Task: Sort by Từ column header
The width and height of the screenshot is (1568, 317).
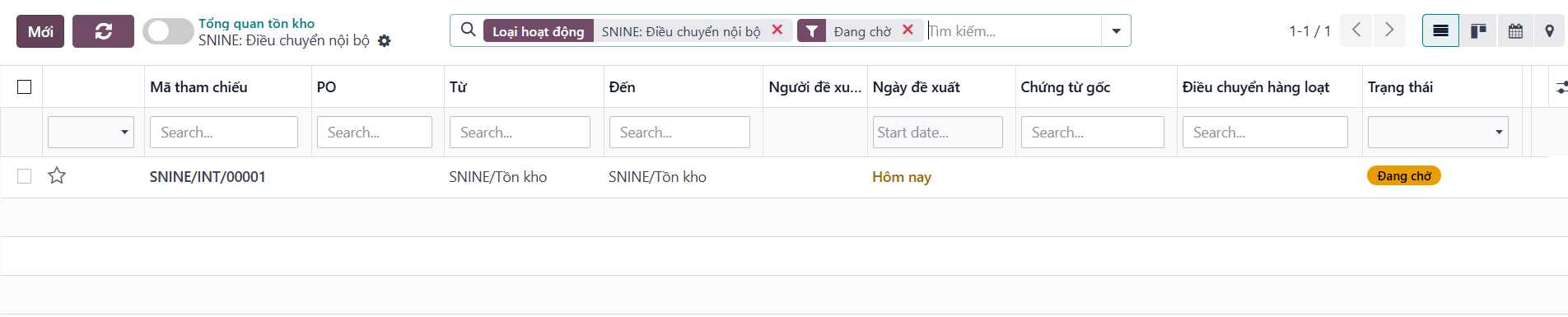Action: click(x=458, y=87)
